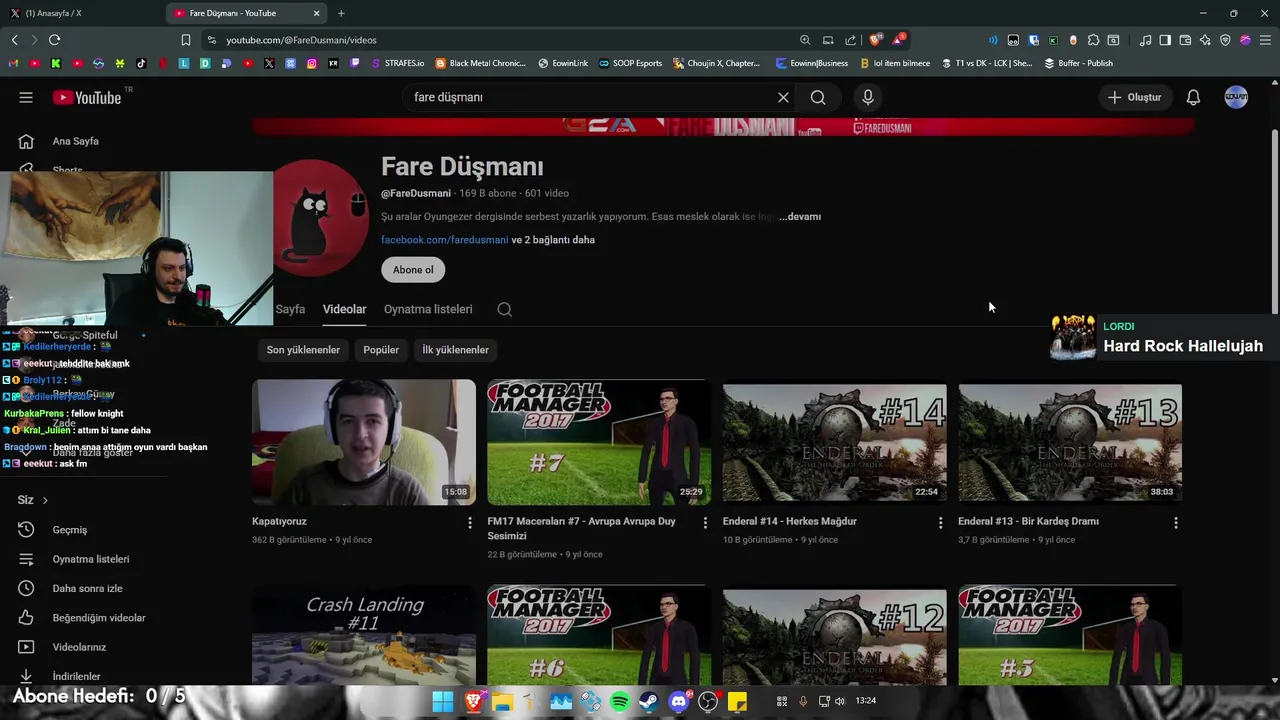Viewport: 1280px width, 720px height.
Task: Toggle the browser sidebar panel icon
Action: click(1165, 40)
